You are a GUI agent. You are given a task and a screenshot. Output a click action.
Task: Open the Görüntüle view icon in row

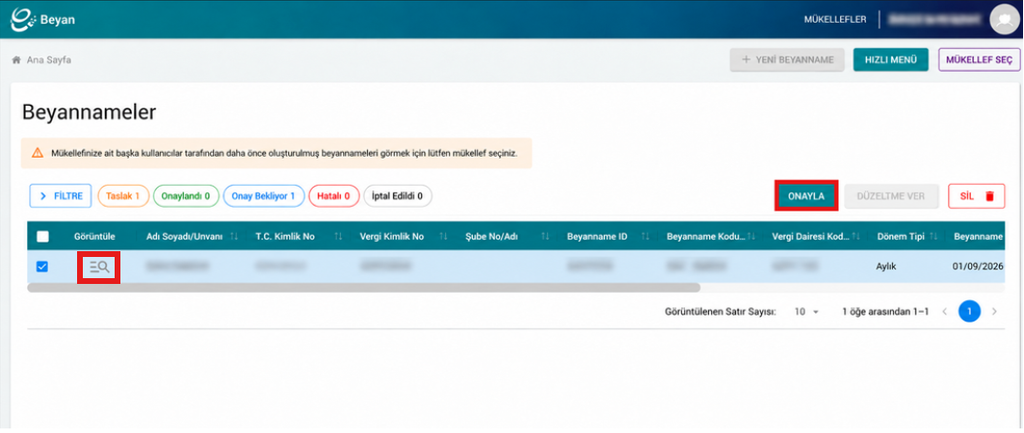pos(99,266)
